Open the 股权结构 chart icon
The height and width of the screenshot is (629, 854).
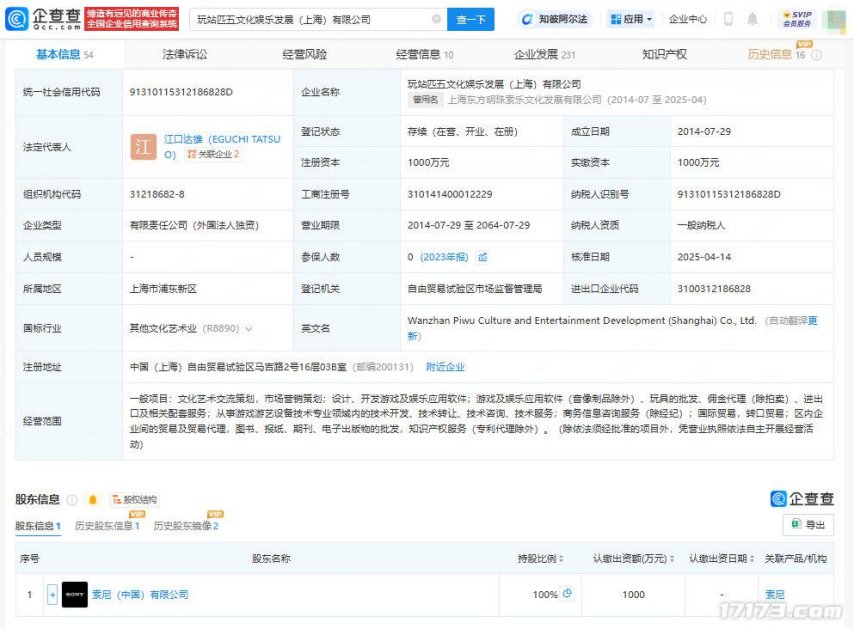tap(134, 499)
